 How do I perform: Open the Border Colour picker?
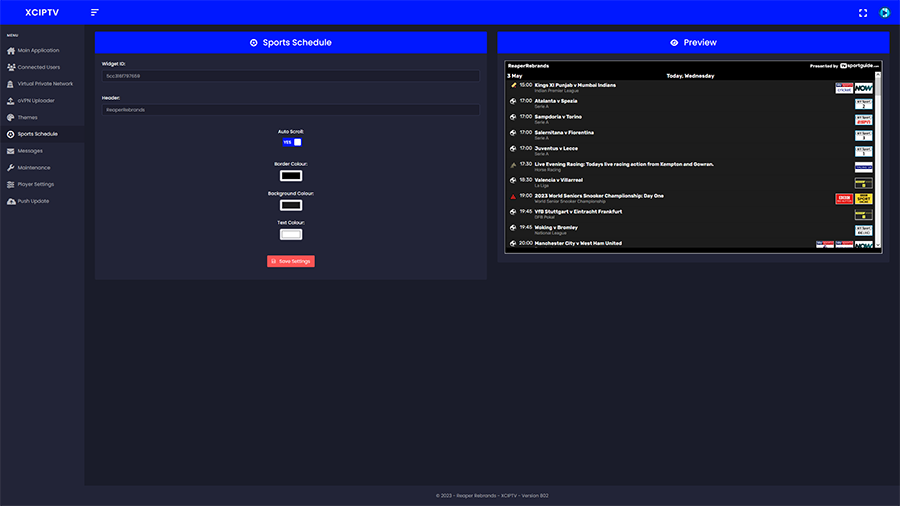291,176
